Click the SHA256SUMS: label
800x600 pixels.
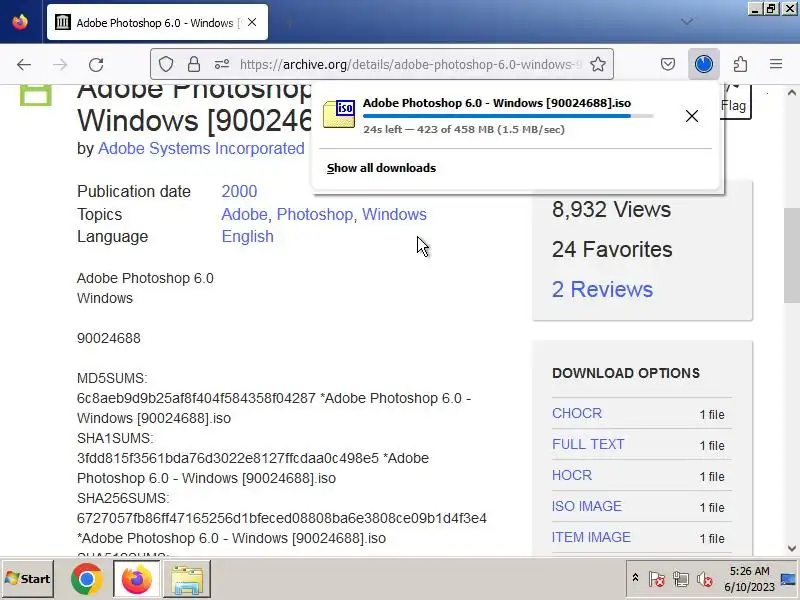click(123, 498)
